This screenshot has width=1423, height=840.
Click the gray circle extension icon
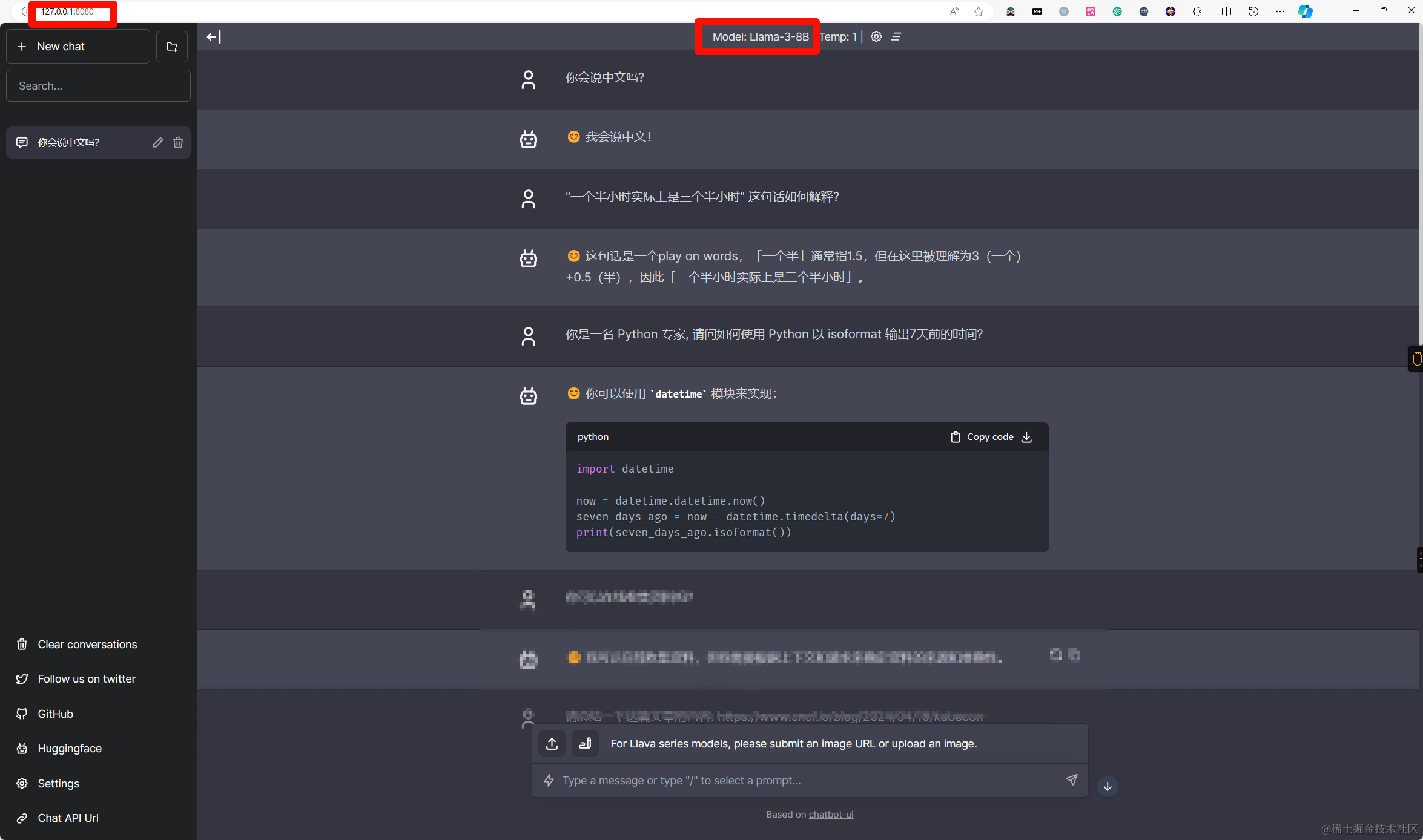coord(1064,11)
